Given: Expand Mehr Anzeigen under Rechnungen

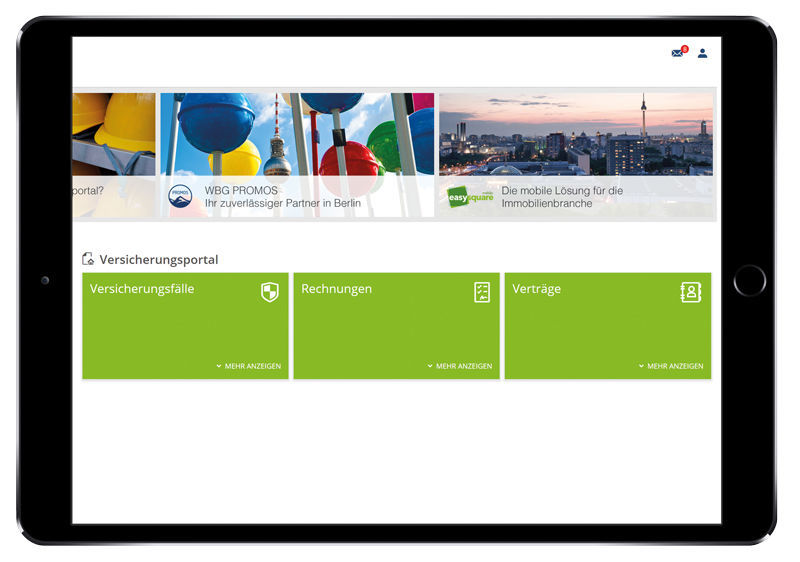Looking at the screenshot, I should [460, 366].
